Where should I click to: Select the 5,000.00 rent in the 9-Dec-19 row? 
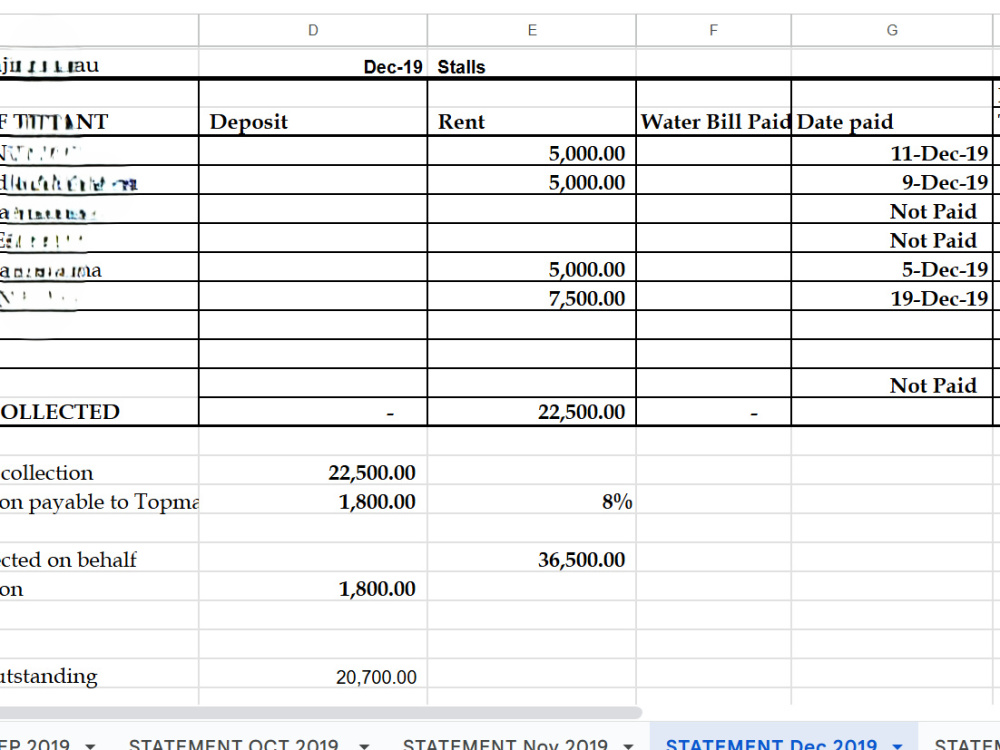coord(532,180)
